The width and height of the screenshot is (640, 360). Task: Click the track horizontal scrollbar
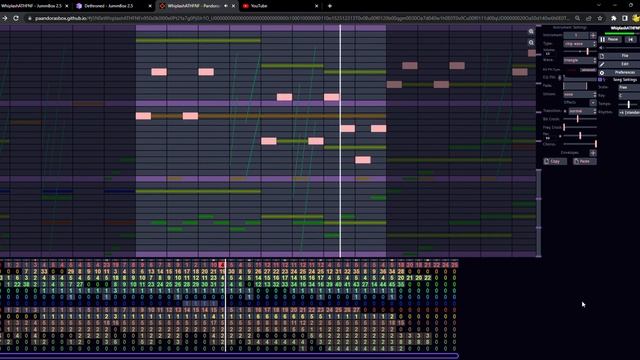(229, 356)
